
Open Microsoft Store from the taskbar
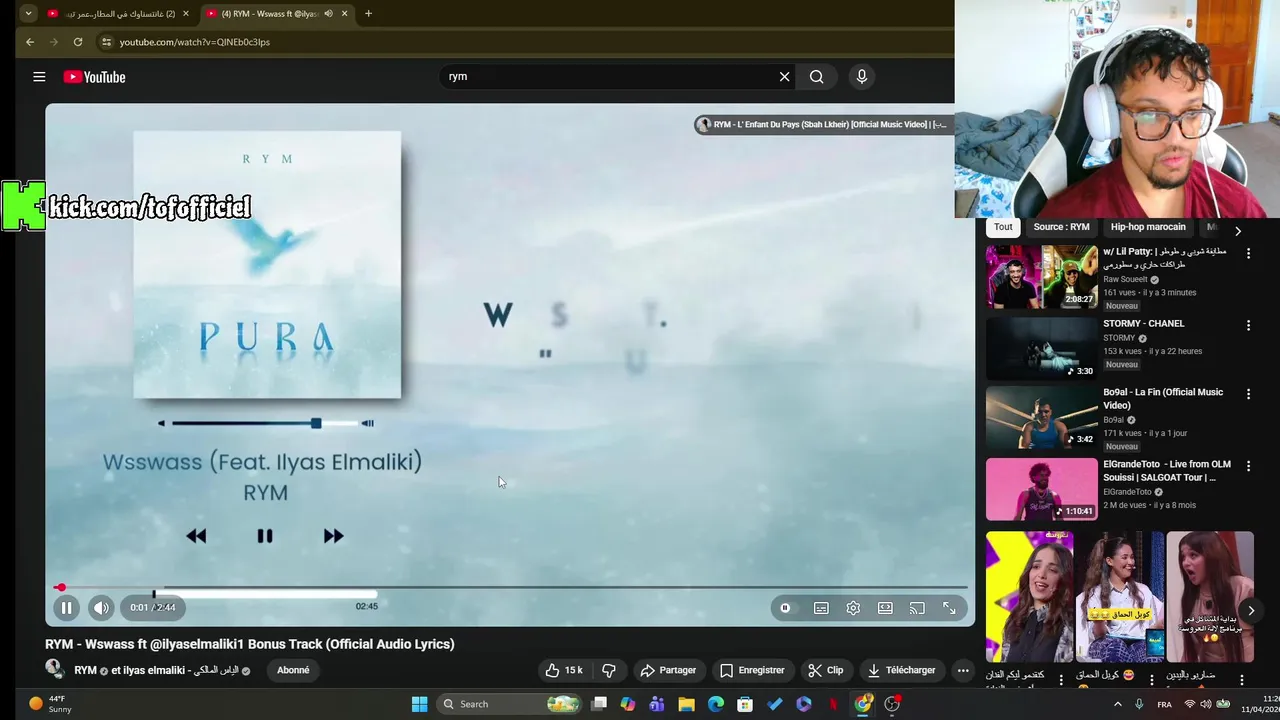[745, 704]
